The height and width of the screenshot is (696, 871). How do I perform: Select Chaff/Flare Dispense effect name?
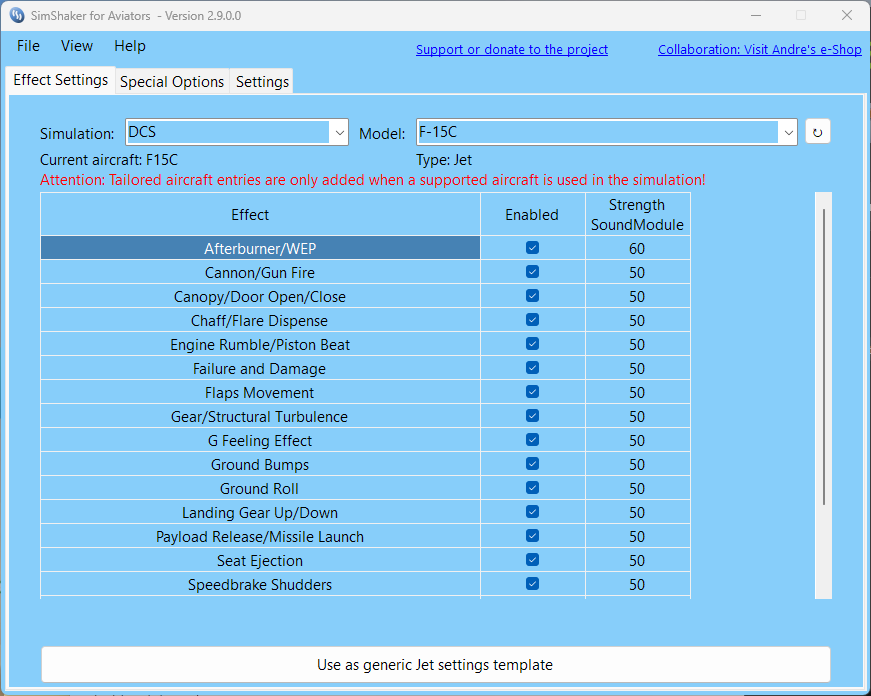(x=260, y=321)
